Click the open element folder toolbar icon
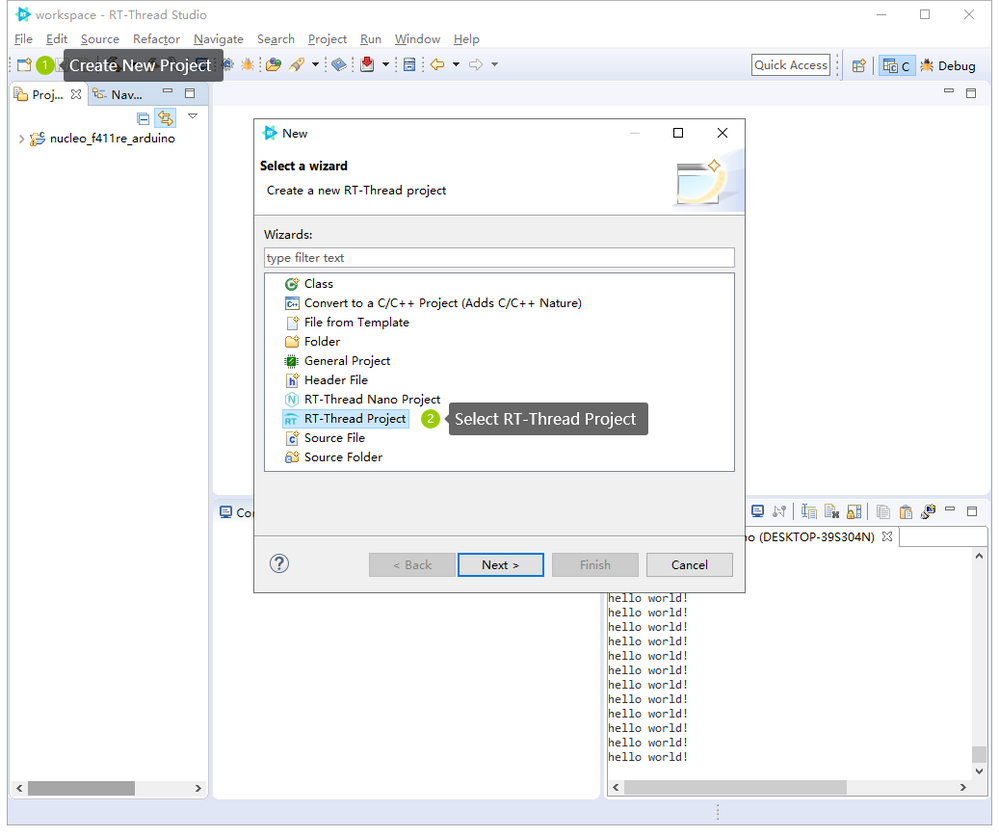 [x=274, y=65]
